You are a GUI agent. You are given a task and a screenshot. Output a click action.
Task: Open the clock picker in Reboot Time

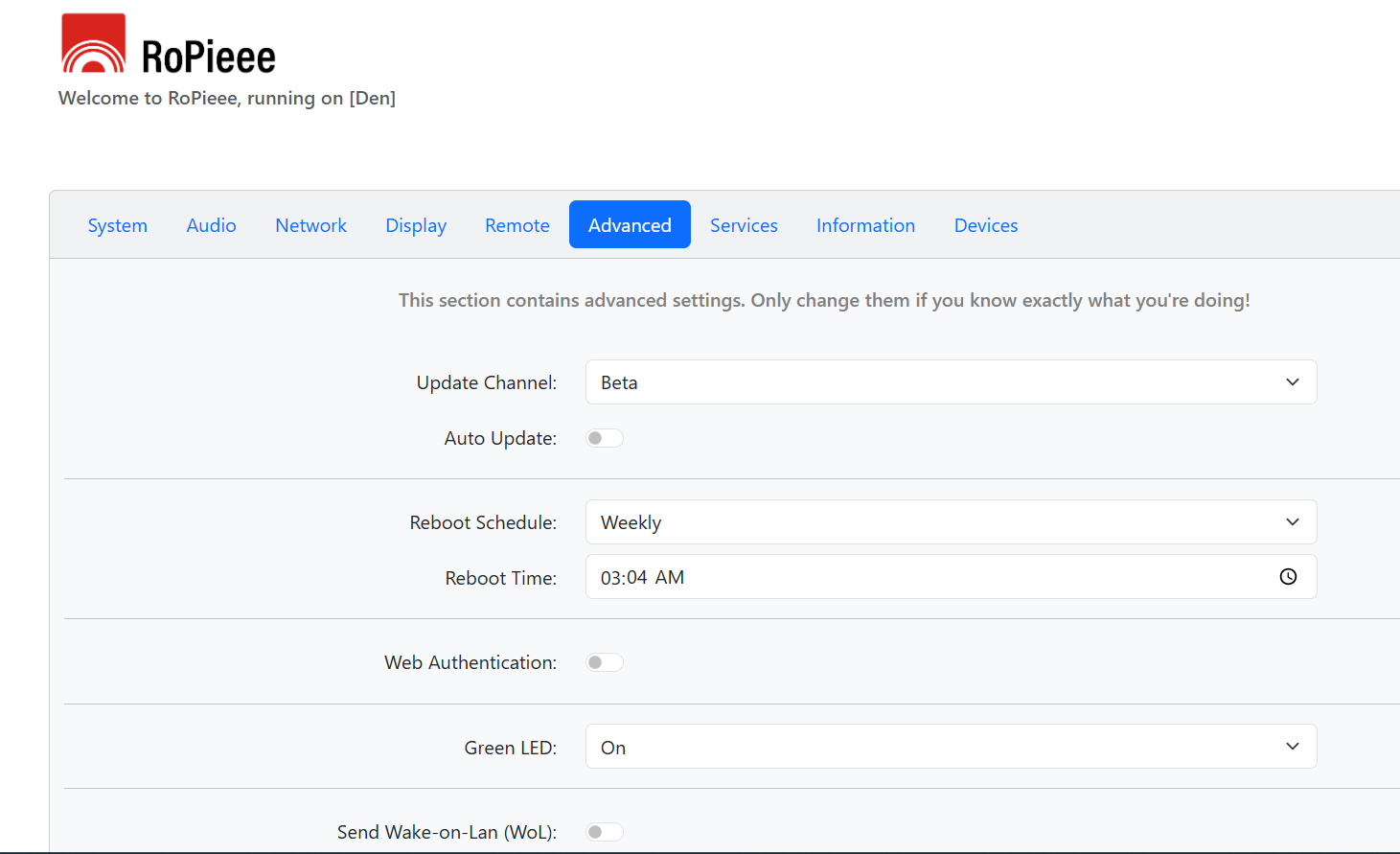[x=1288, y=577]
